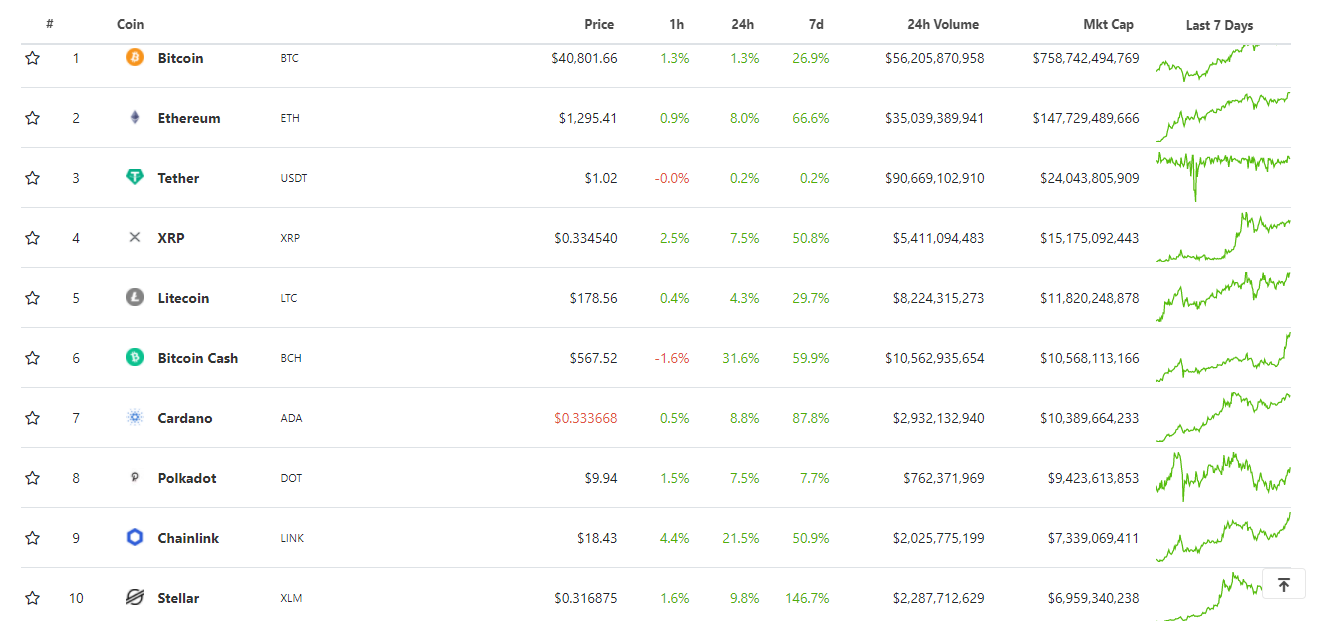This screenshot has height=621, width=1328.
Task: Sort by the 1h change column header
Action: click(677, 24)
